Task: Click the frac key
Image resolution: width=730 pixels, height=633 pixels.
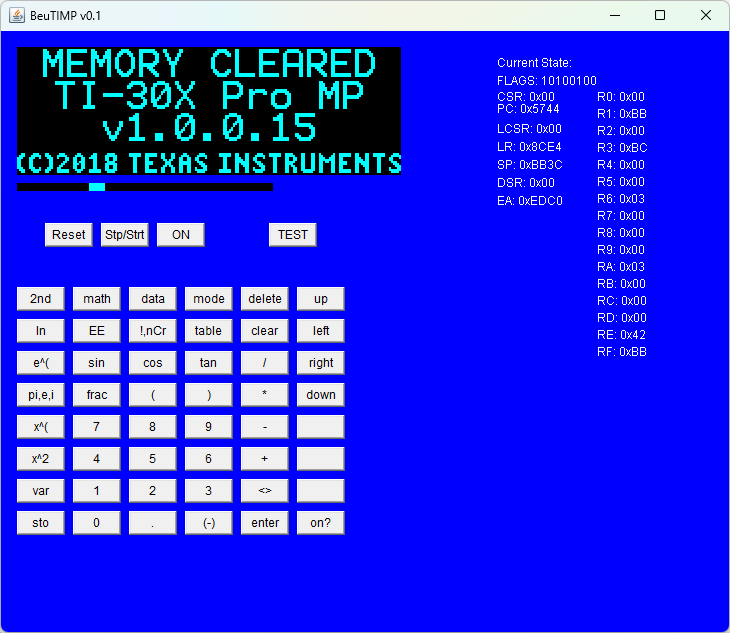Action: click(x=97, y=395)
